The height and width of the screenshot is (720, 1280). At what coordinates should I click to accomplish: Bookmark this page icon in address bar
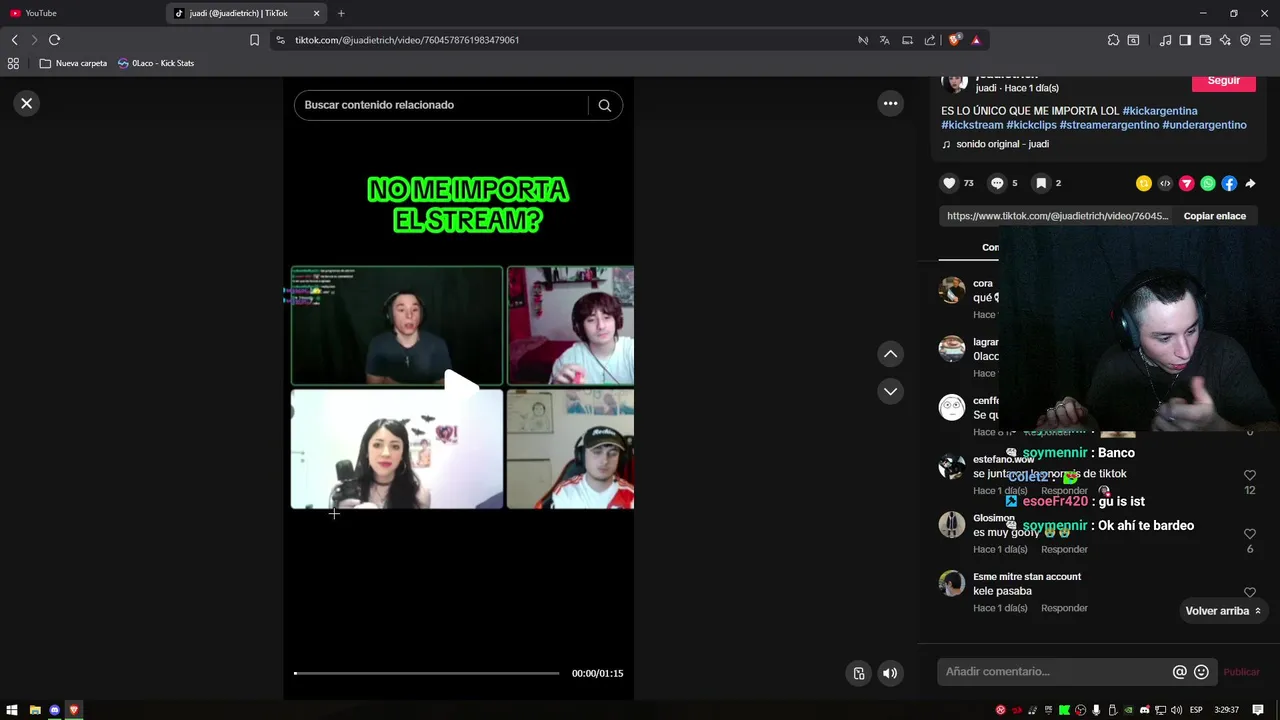click(254, 40)
